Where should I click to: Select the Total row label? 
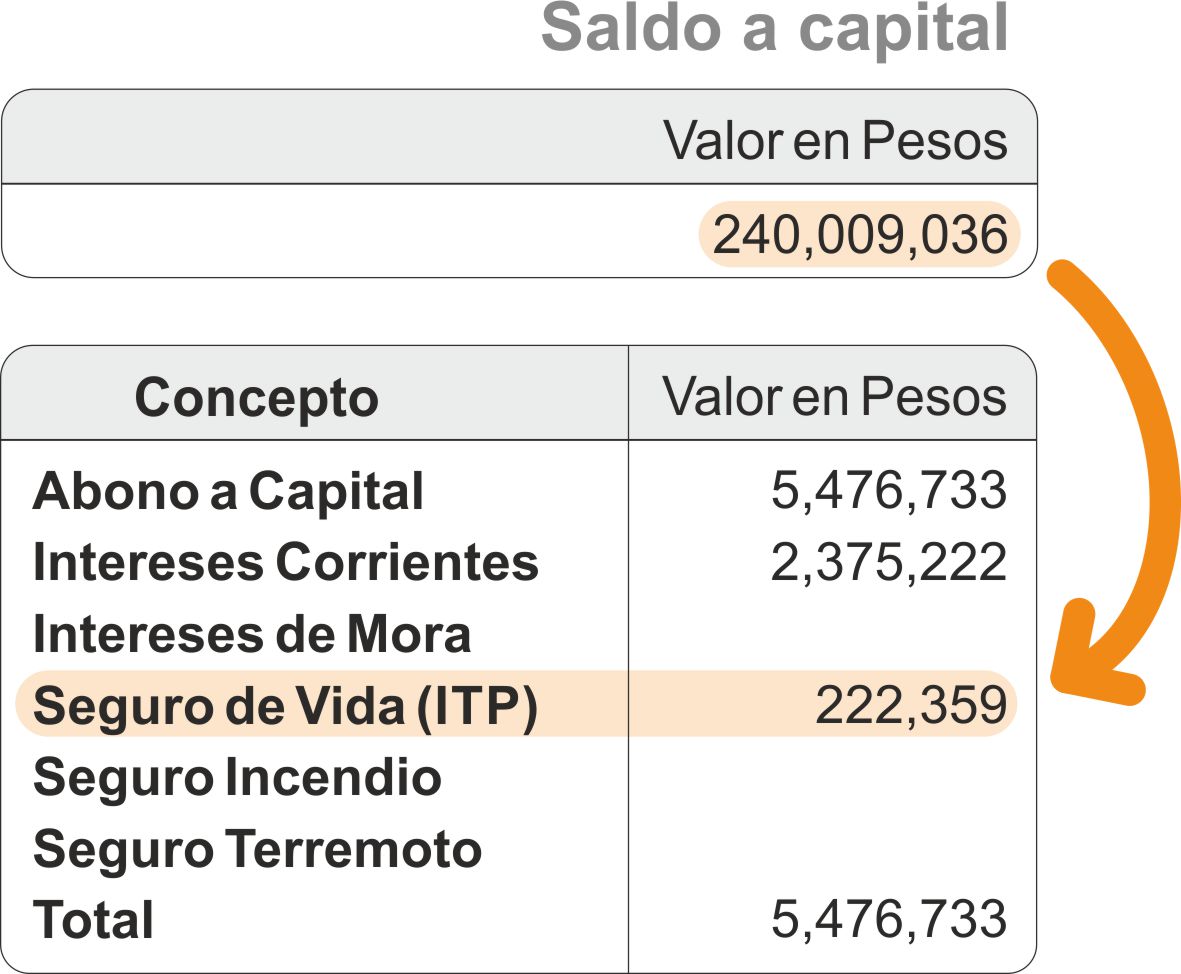94,921
